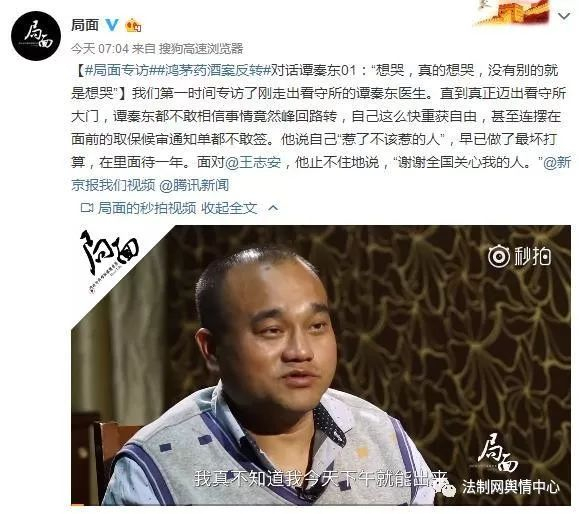Collapse the post with 收起全文
The width and height of the screenshot is (579, 514).
tap(229, 208)
